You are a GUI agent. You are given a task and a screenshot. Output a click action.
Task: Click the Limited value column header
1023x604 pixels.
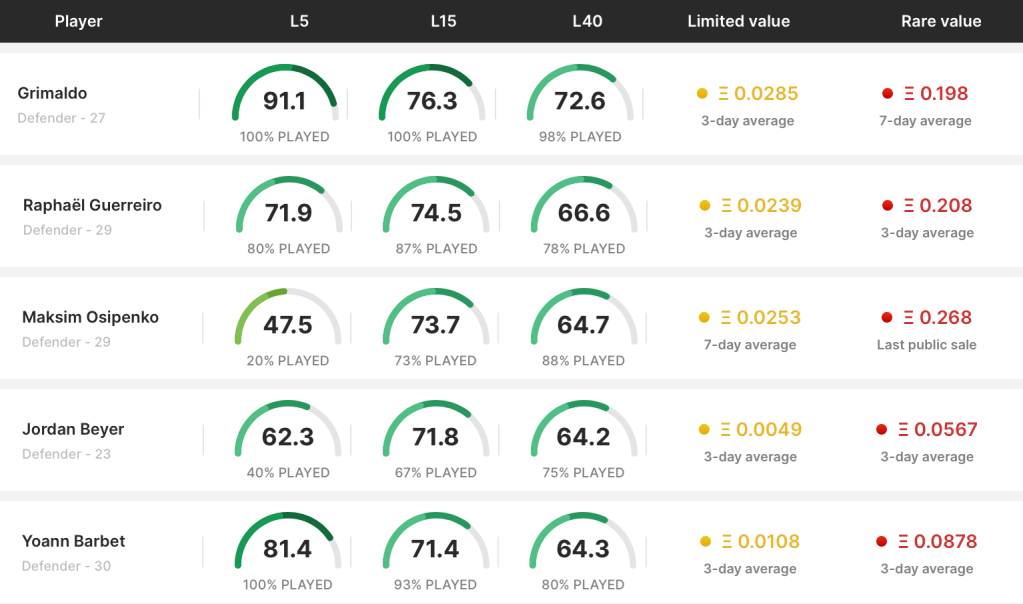click(738, 21)
